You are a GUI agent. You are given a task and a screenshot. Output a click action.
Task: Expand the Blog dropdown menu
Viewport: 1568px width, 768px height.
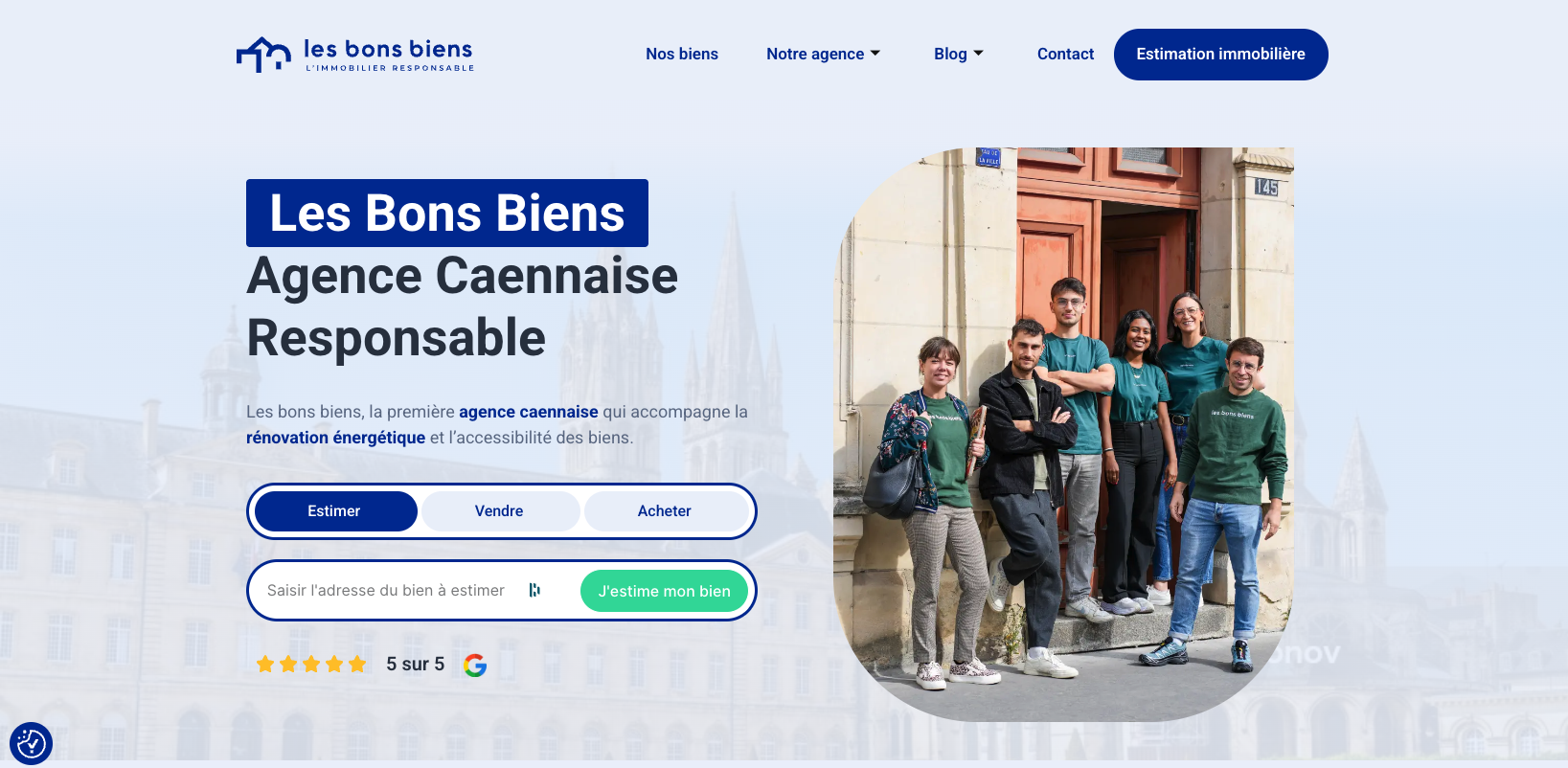[959, 55]
